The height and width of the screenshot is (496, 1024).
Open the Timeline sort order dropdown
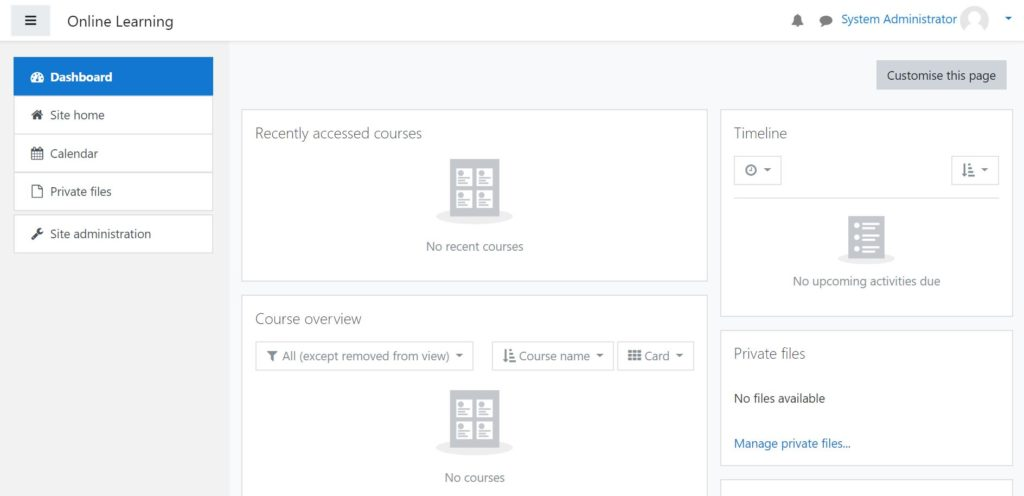tap(975, 170)
